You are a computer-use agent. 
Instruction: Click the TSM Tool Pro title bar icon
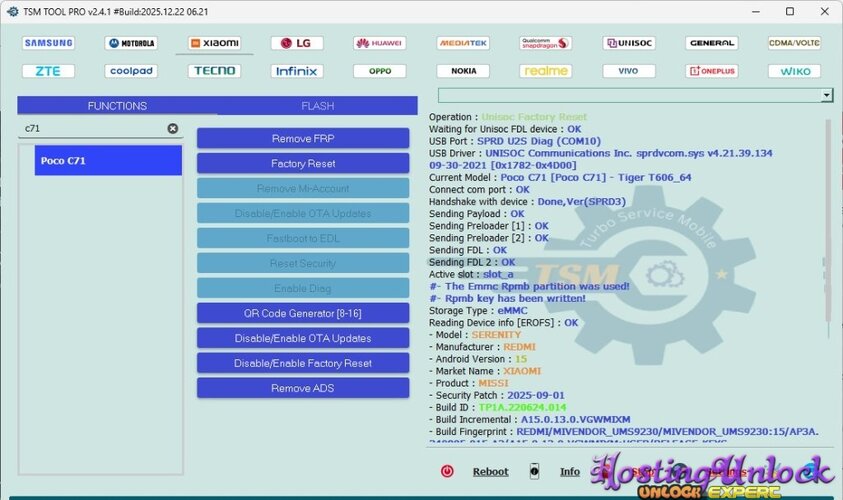click(12, 11)
